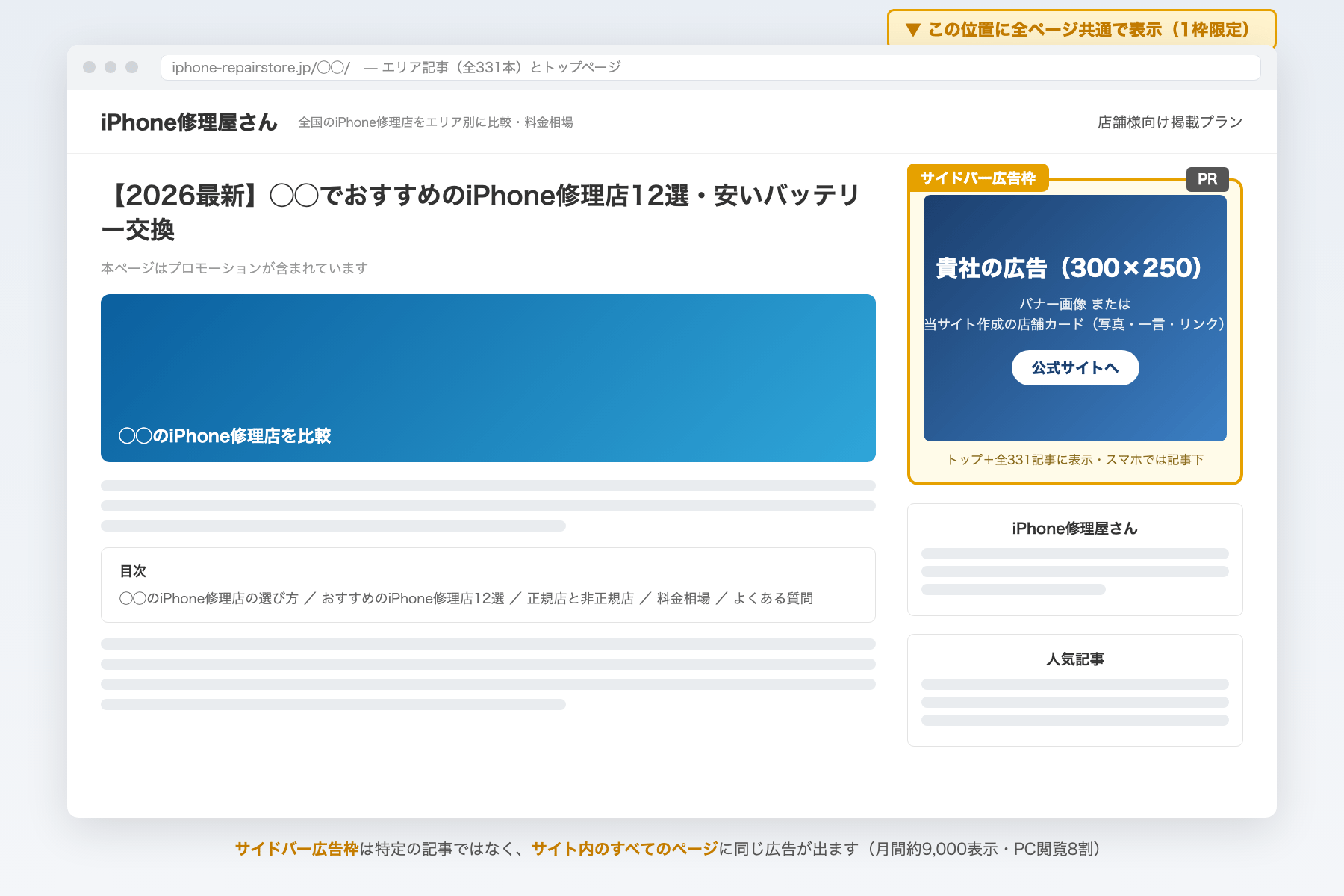1344x896 pixels.
Task: Click the トップ+全331記事に表示 caption
Action: pos(1075,460)
